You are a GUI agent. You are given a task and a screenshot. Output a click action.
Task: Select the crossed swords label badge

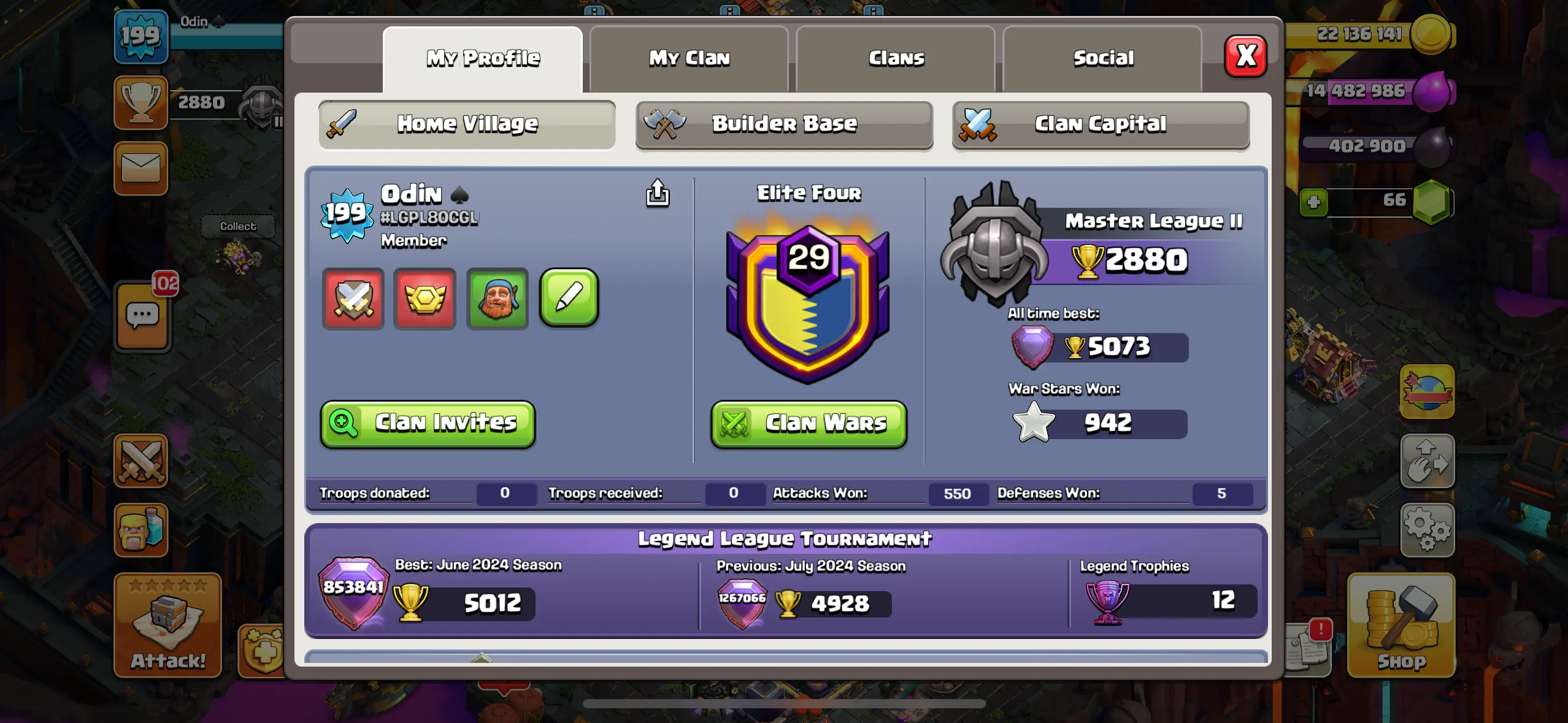coord(353,299)
